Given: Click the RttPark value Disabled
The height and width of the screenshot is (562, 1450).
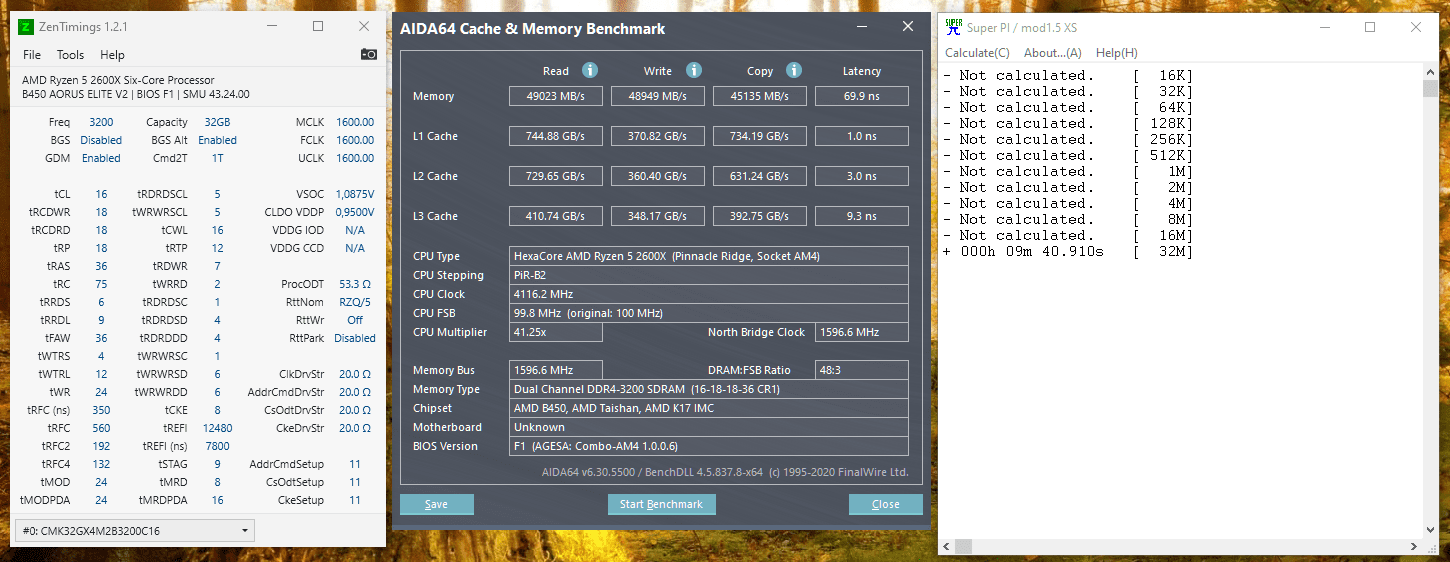Looking at the screenshot, I should 355,338.
